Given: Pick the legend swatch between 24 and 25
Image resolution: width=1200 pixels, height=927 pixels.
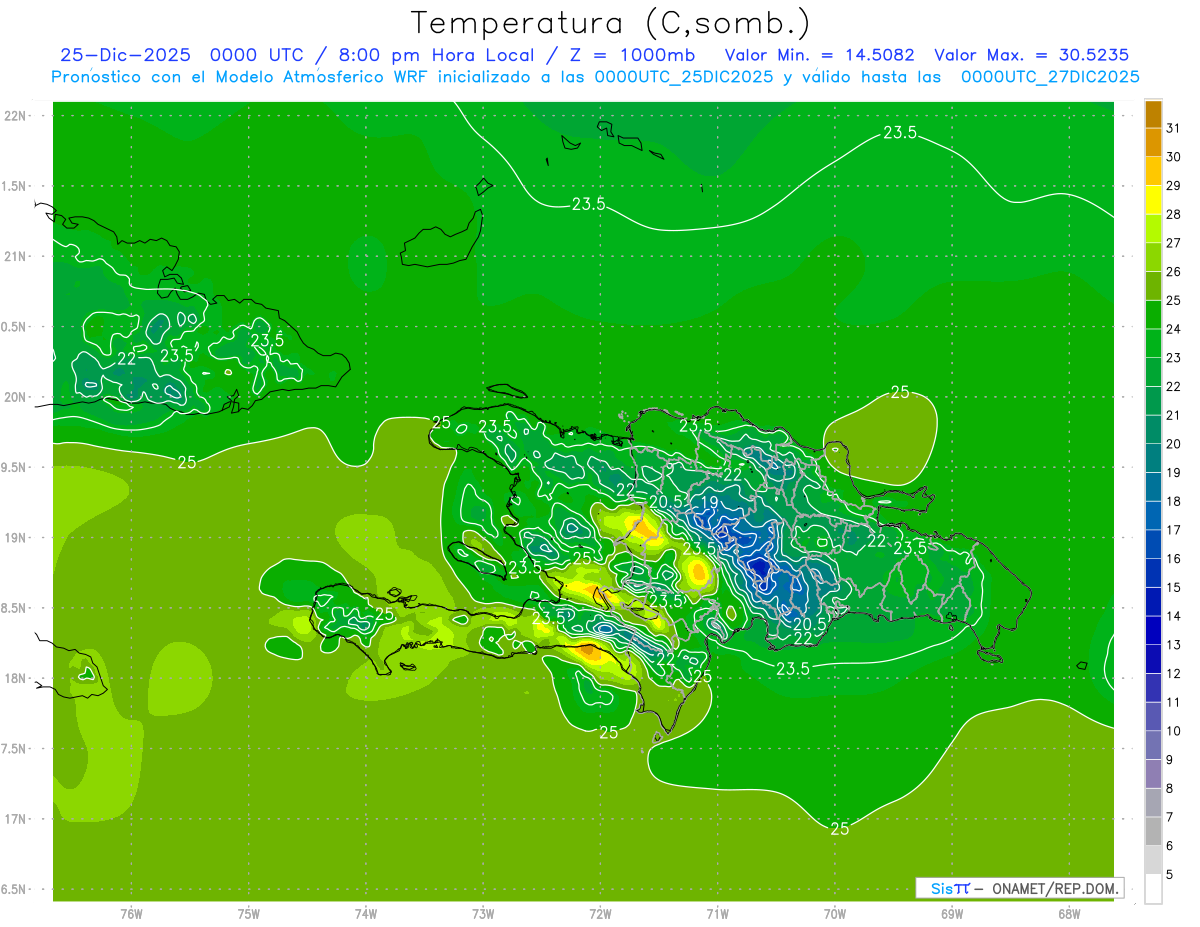Looking at the screenshot, I should (1153, 314).
